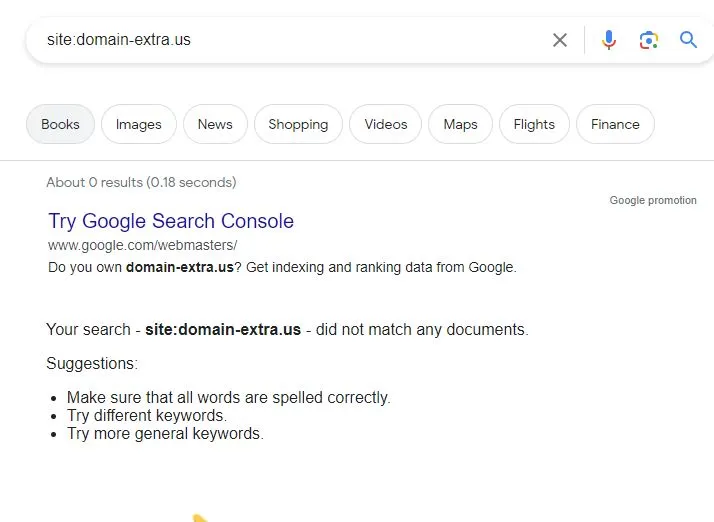
Task: Open the News filter tab
Action: (x=215, y=124)
